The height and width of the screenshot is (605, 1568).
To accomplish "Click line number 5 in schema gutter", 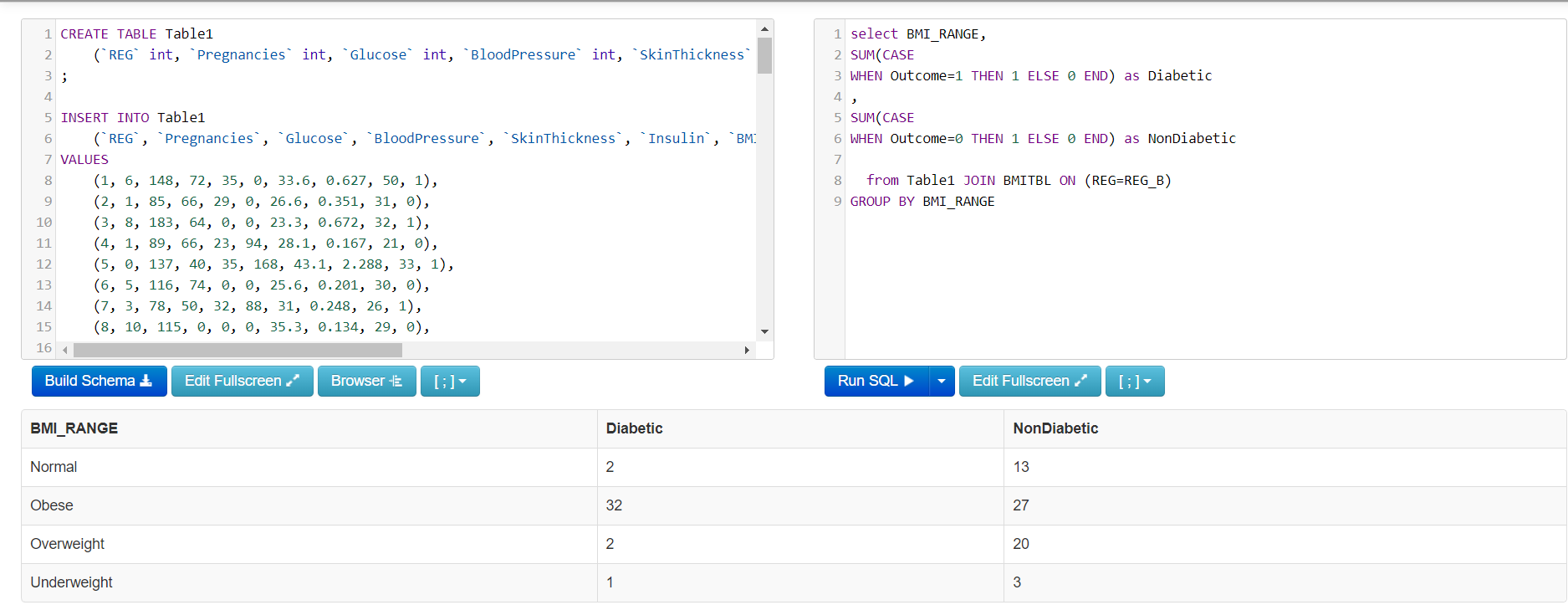I will pyautogui.click(x=48, y=118).
